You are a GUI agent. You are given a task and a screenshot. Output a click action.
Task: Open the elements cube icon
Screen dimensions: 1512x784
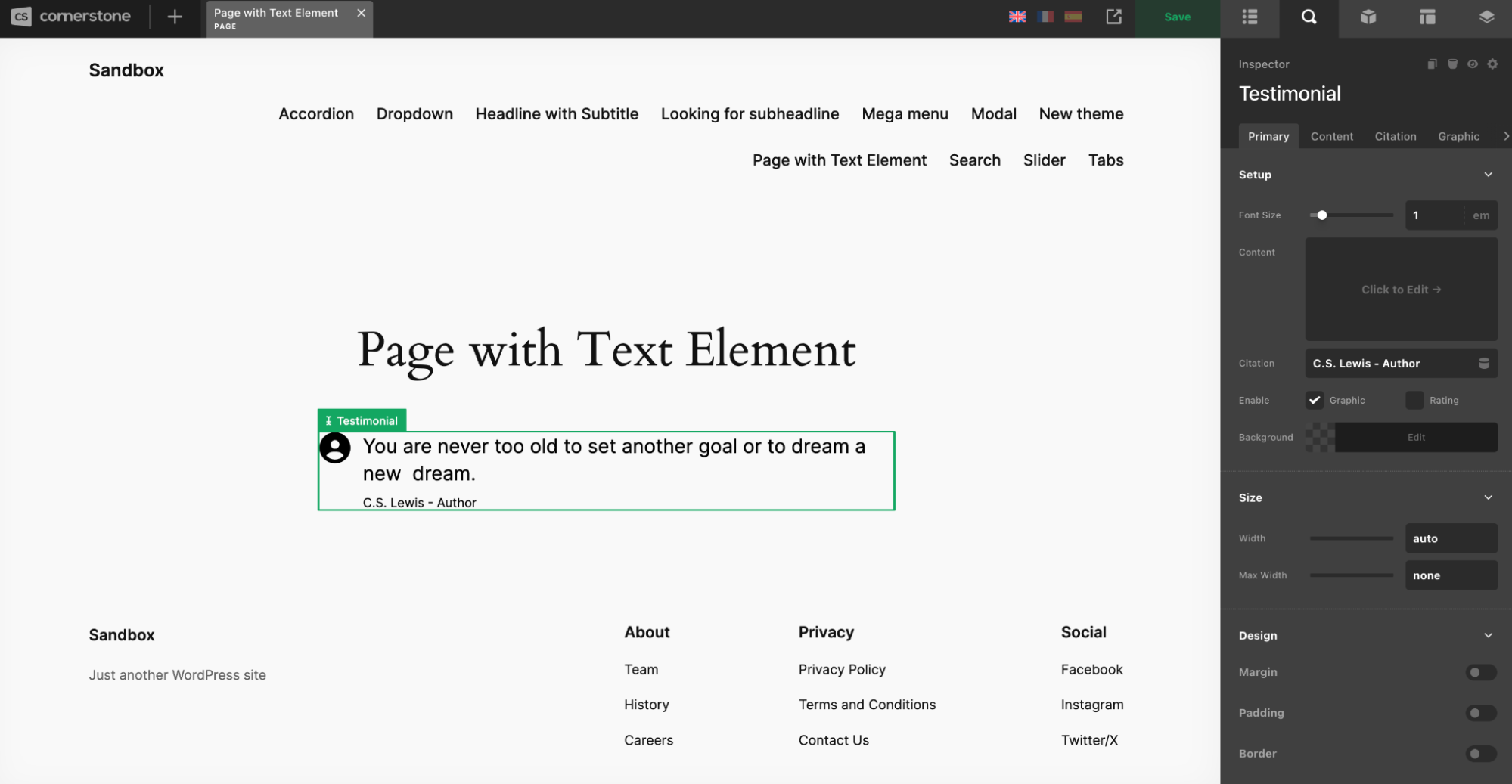tap(1368, 17)
